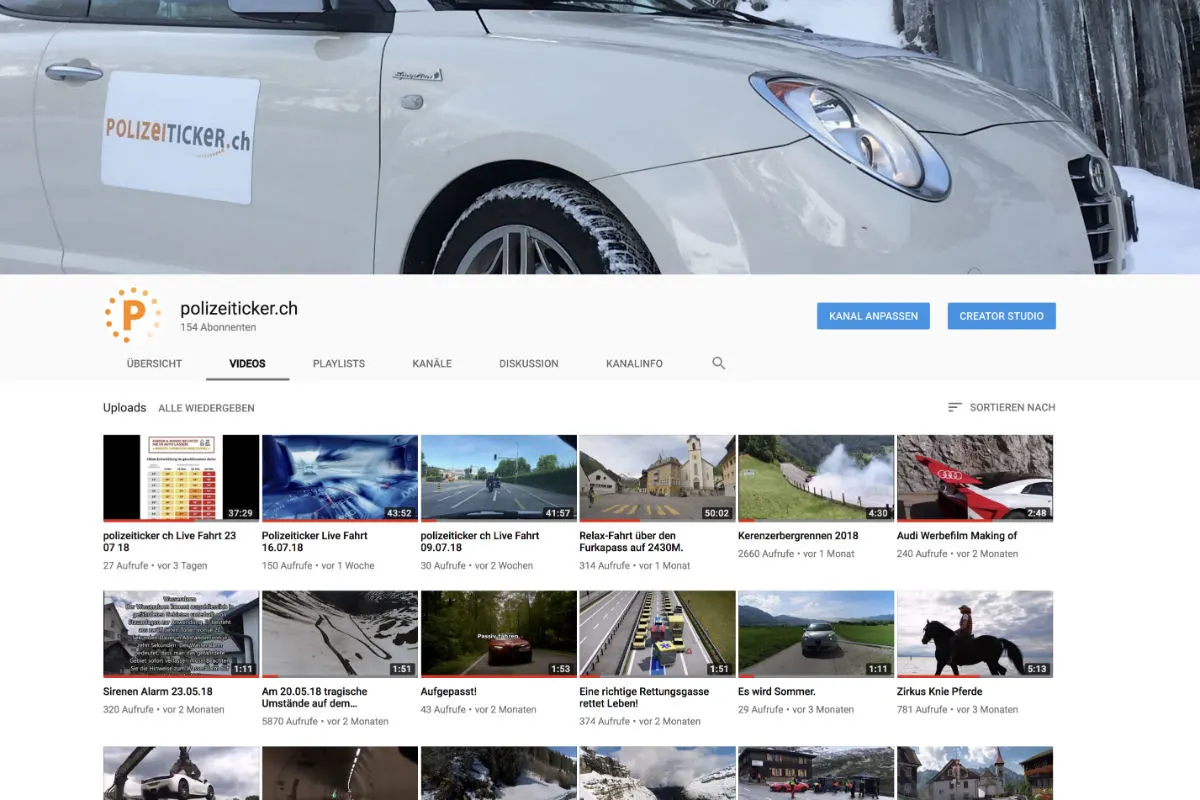Click the Audi Werbefilm Making of title
1200x800 pixels.
tap(957, 535)
